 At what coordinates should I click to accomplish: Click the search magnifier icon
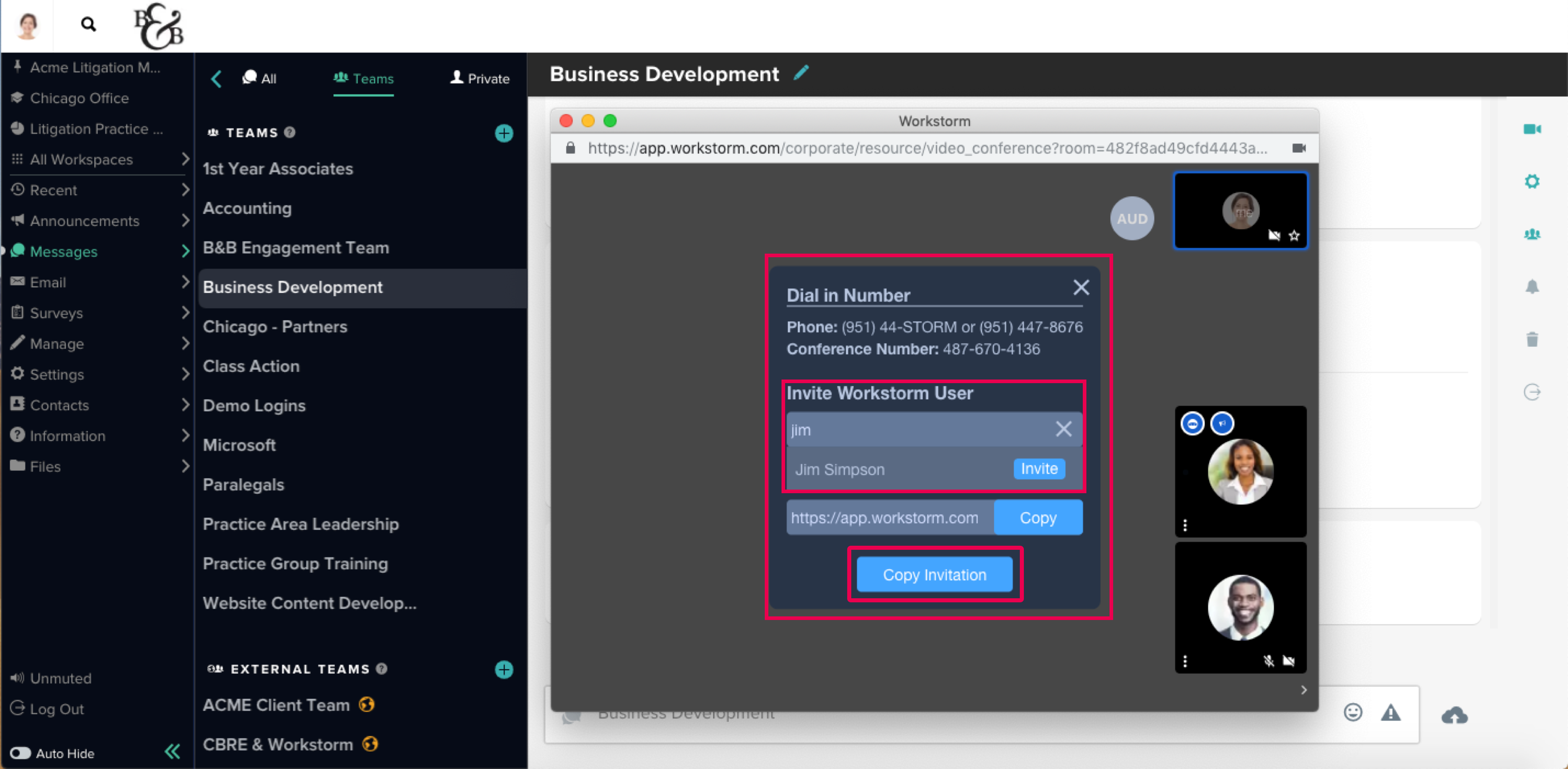(88, 24)
